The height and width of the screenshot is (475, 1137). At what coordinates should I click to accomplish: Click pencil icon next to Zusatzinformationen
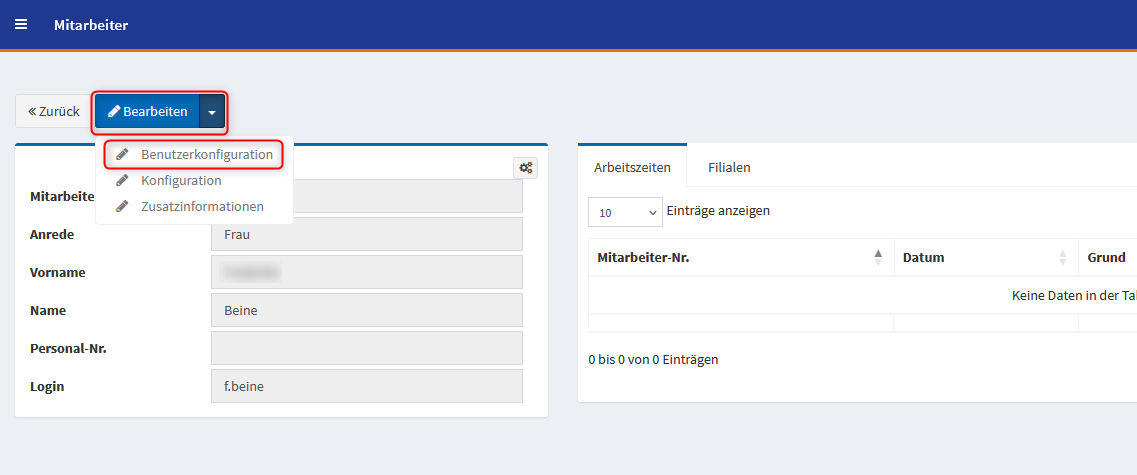122,207
